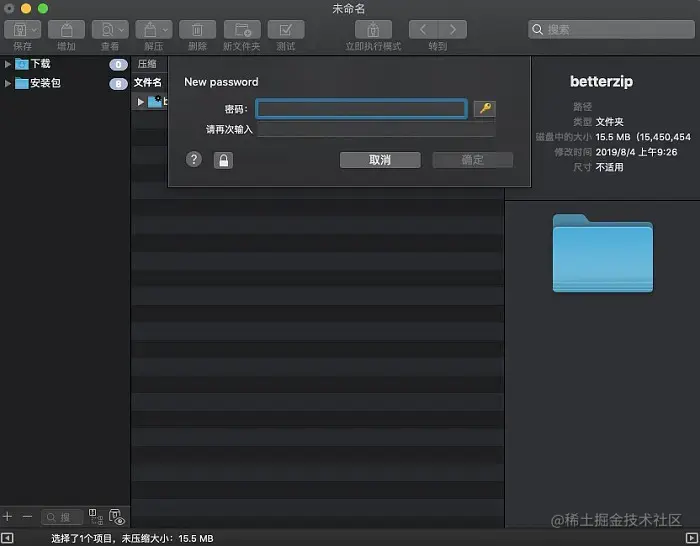Click the modification date 2019/8/4 上午9:26

point(636,152)
